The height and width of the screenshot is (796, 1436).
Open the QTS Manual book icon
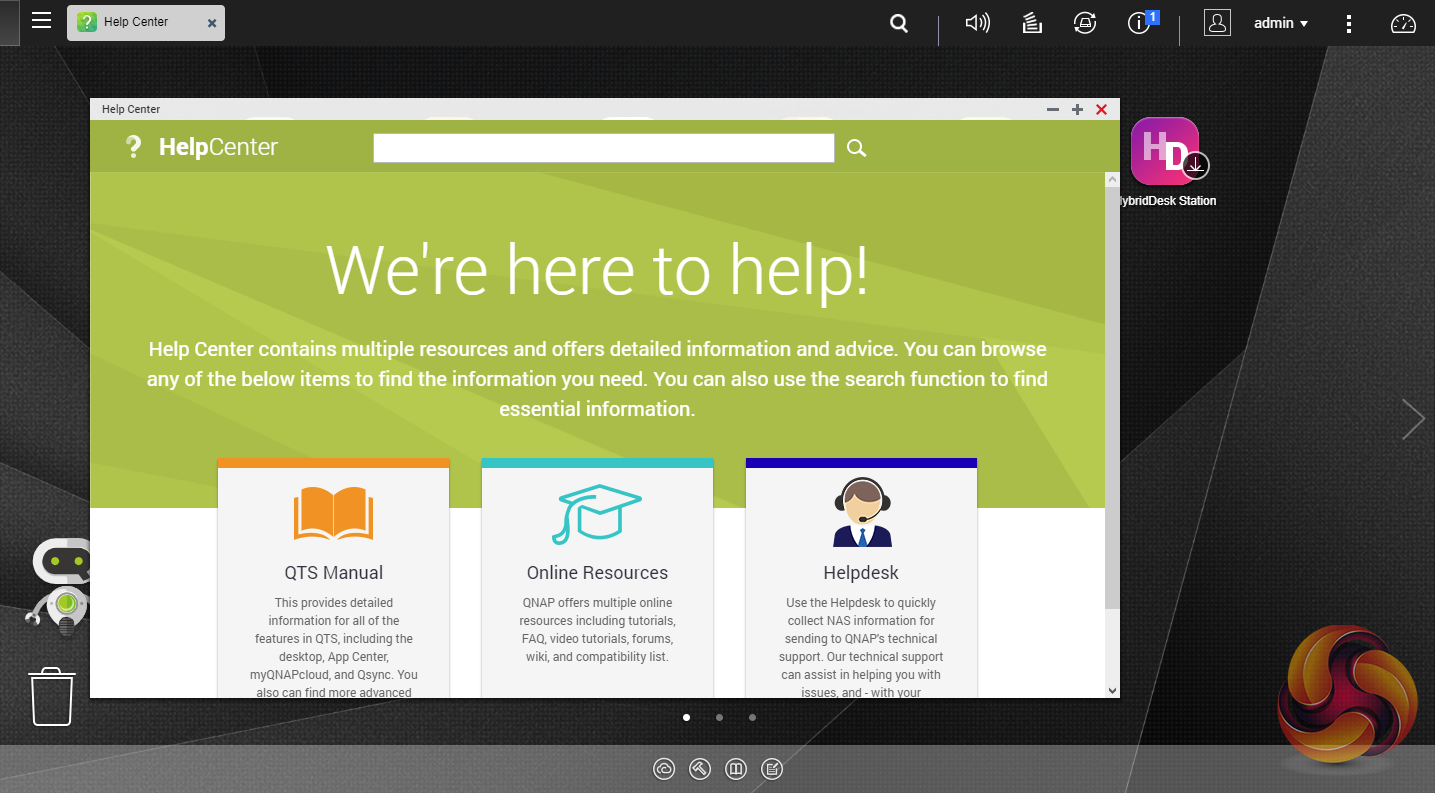click(x=333, y=513)
